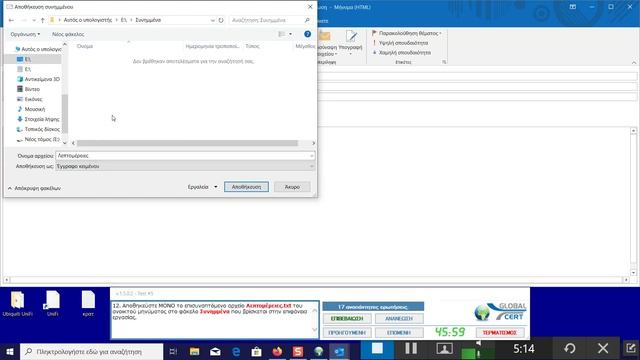This screenshot has height=360, width=640.
Task: Open the Ubiquiti UniFi desktop icon
Action: [x=18, y=304]
